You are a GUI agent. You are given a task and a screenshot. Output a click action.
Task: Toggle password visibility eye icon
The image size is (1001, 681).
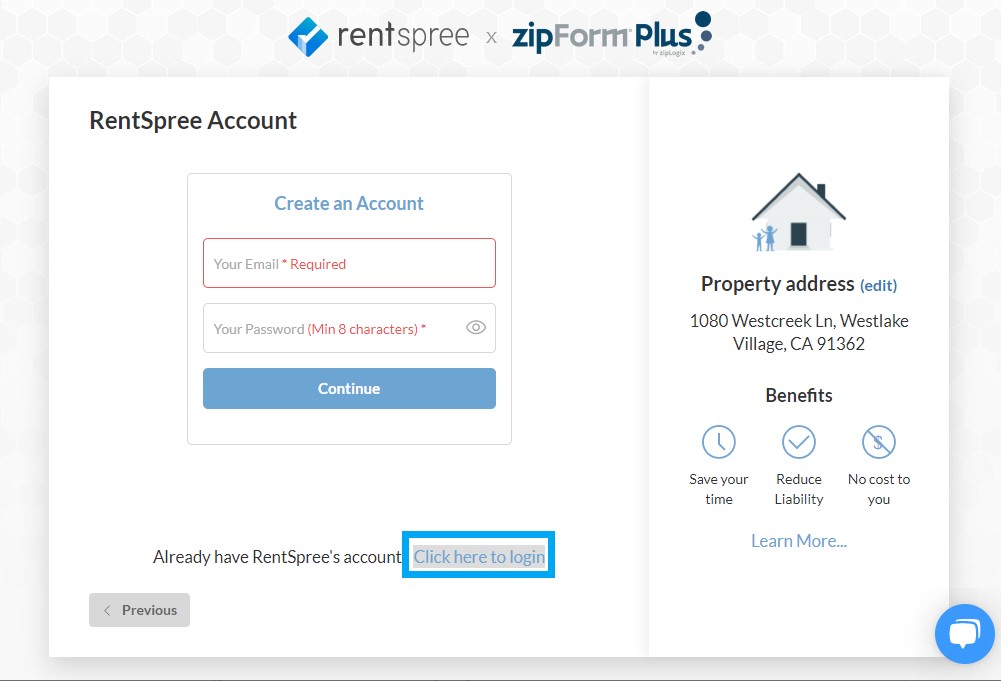click(x=476, y=327)
